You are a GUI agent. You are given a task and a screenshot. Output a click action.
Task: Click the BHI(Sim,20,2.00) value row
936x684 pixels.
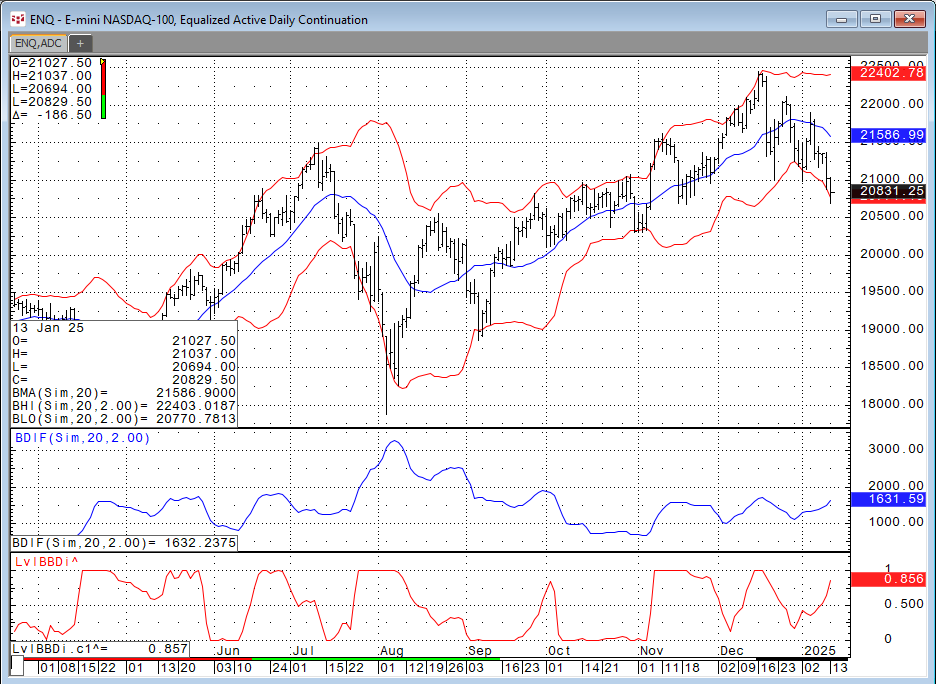pyautogui.click(x=124, y=405)
